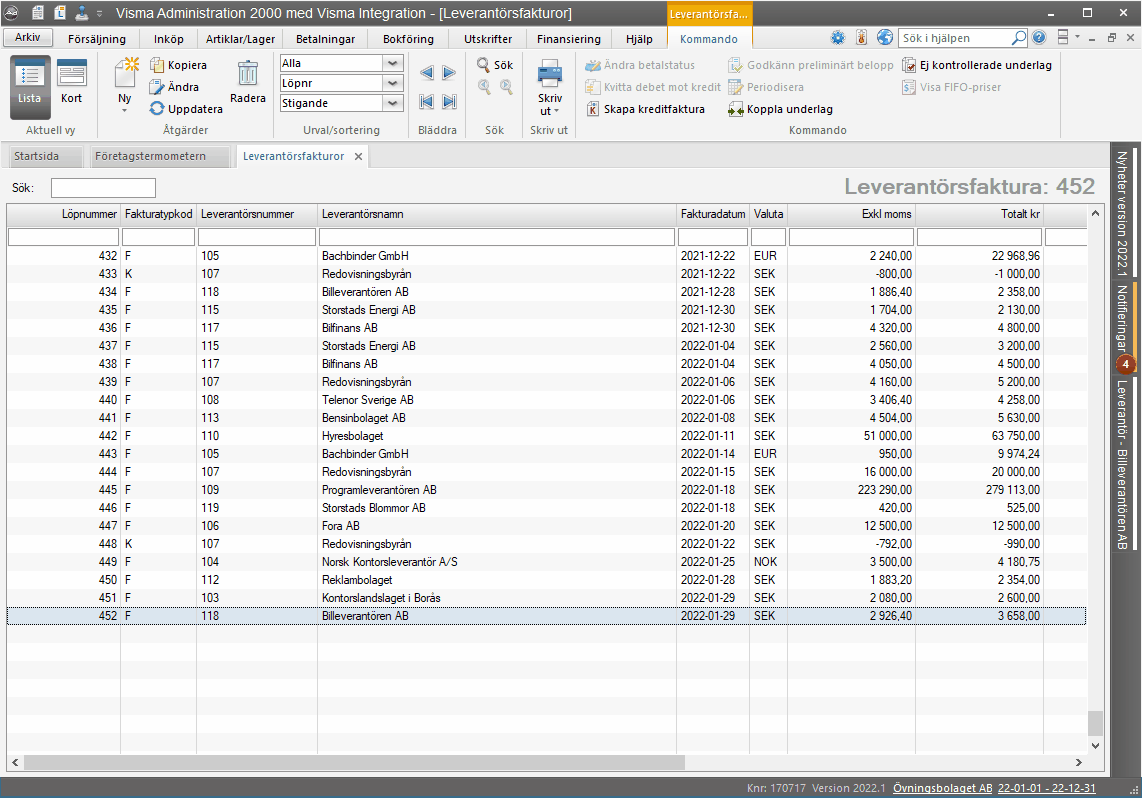Screen dimensions: 1142x798
Task: Click the scroll right arrow
Action: tap(1079, 762)
